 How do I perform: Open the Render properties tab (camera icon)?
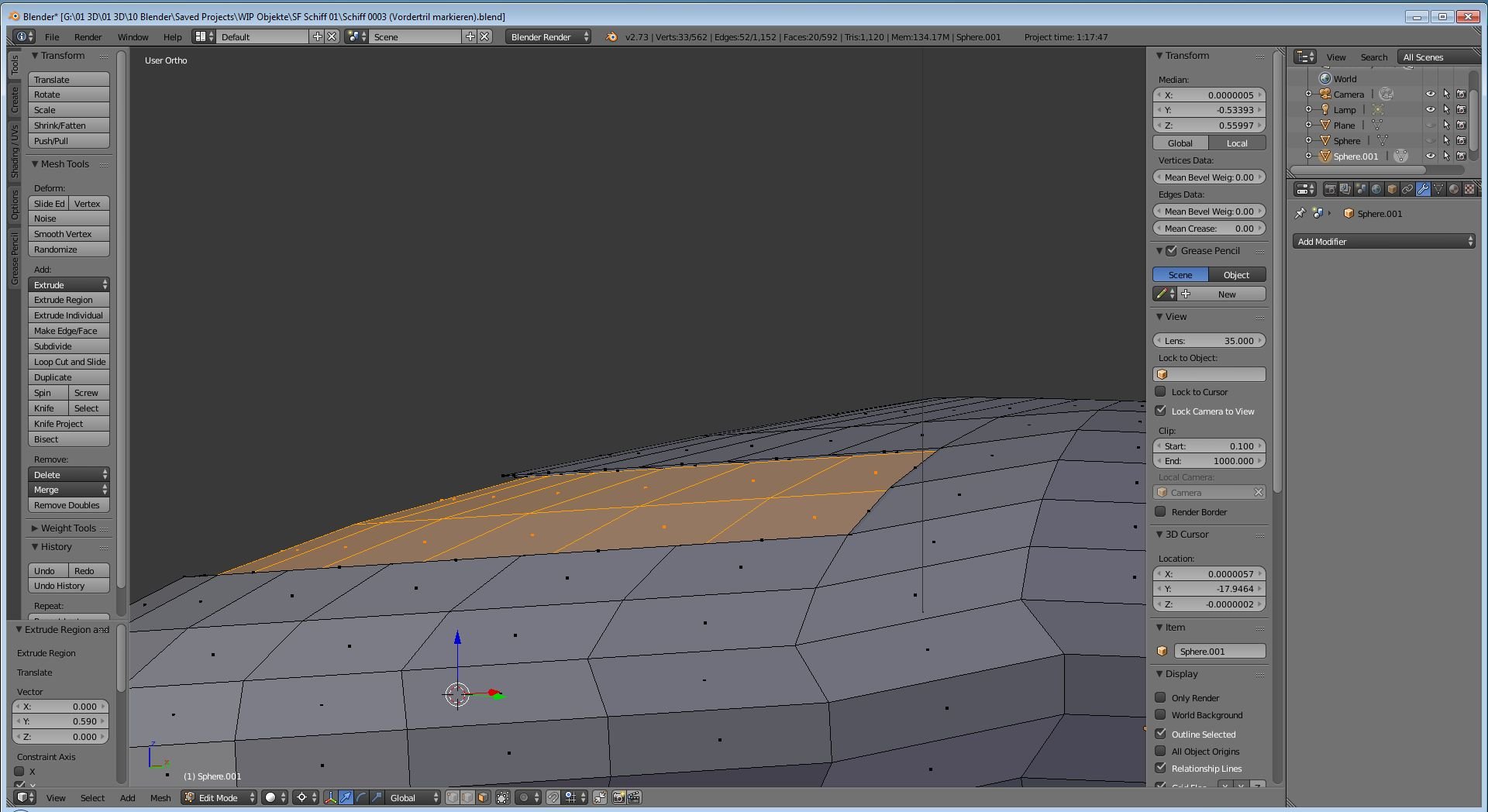1330,189
